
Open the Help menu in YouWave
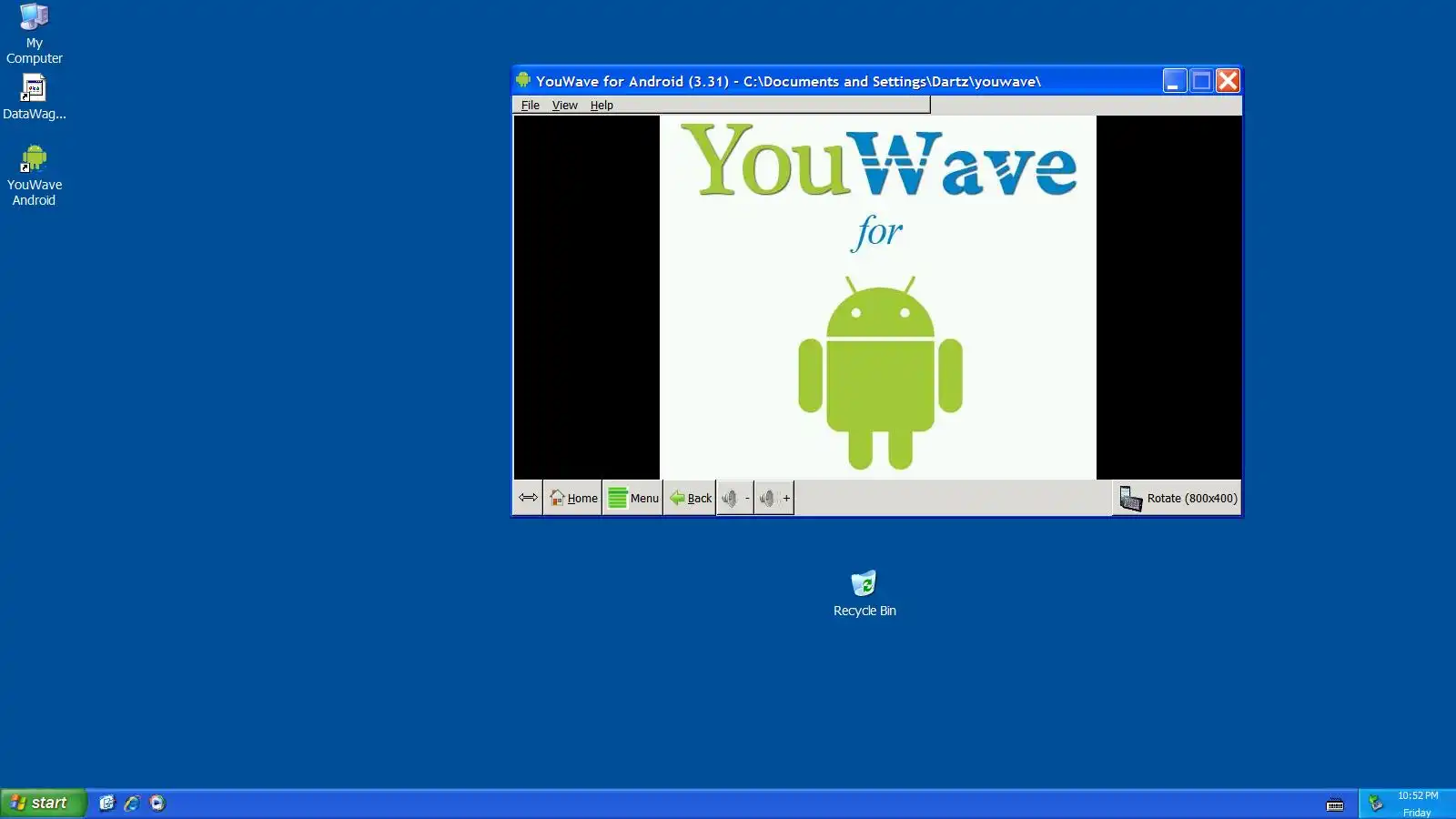tap(602, 106)
